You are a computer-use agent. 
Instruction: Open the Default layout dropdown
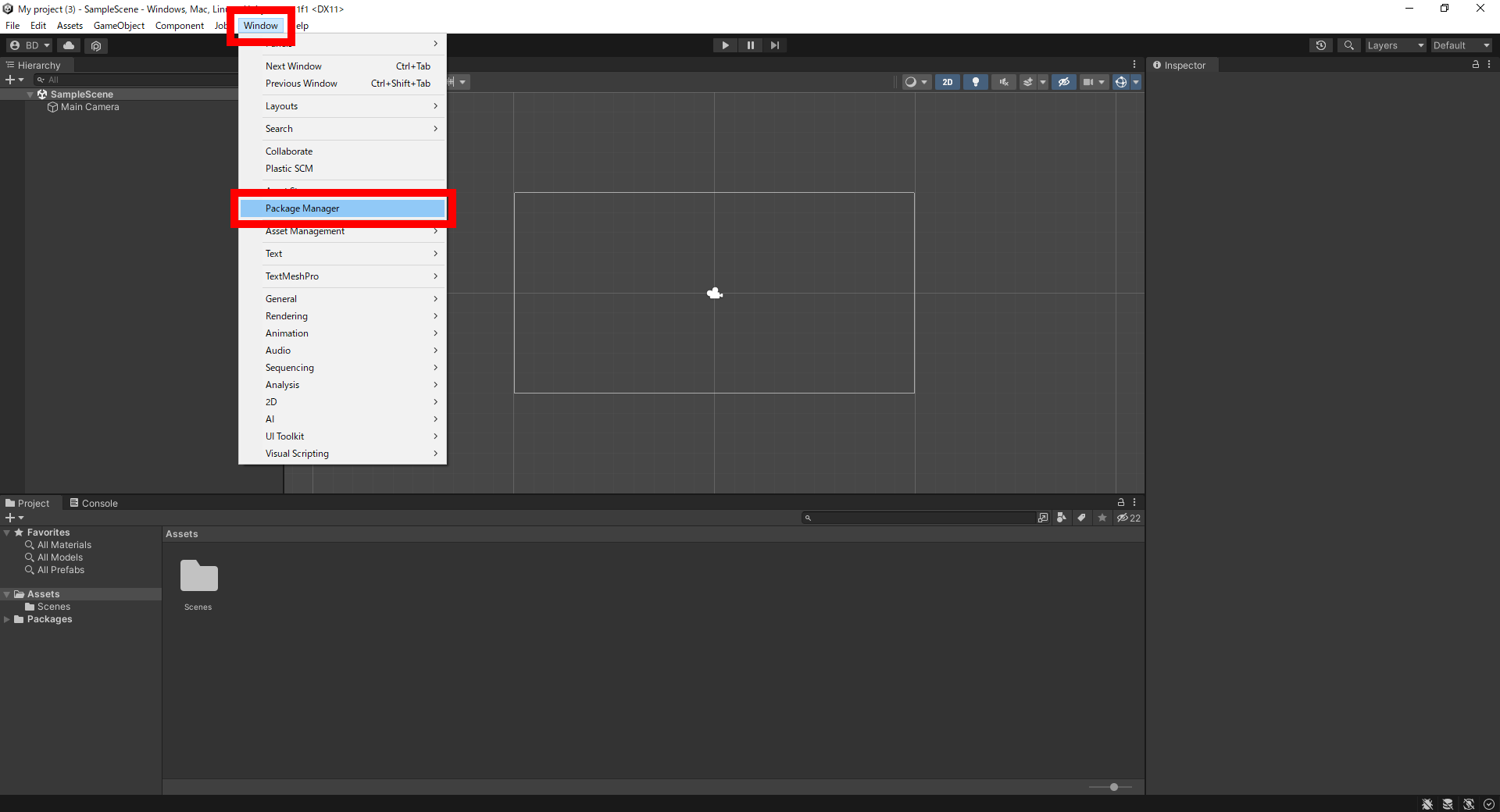click(1459, 45)
